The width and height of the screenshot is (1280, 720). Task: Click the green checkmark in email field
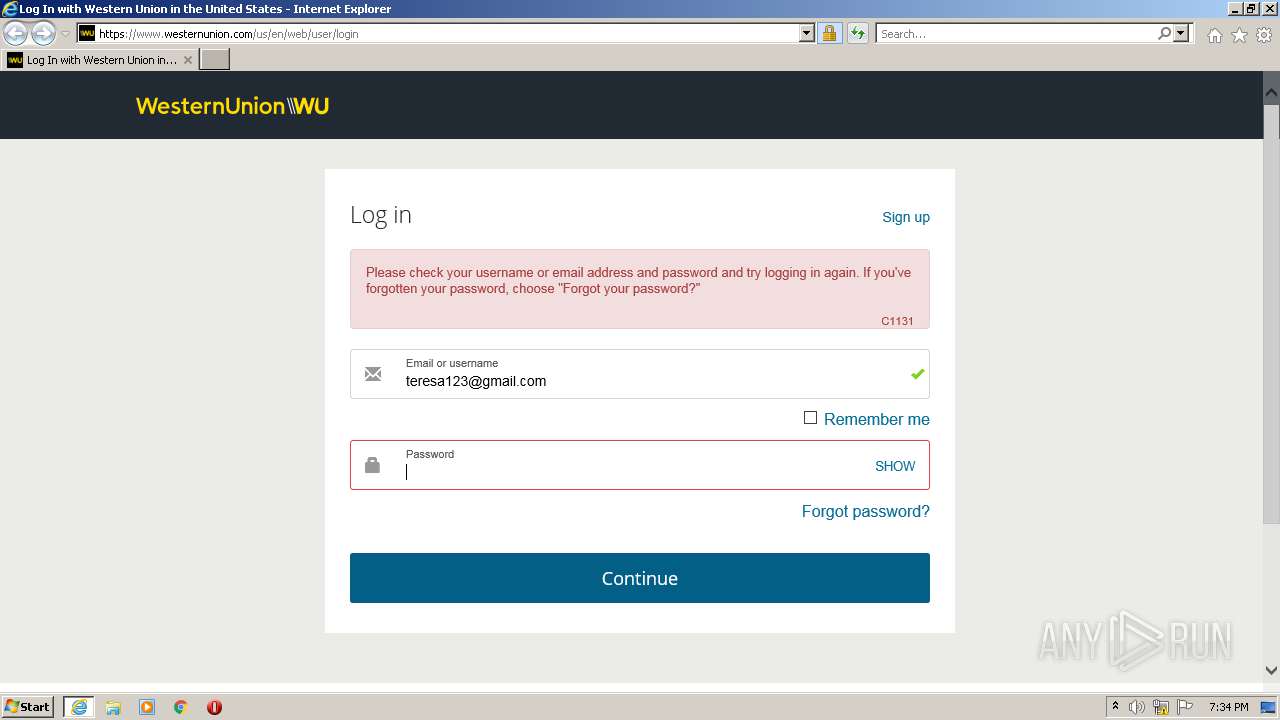click(917, 374)
